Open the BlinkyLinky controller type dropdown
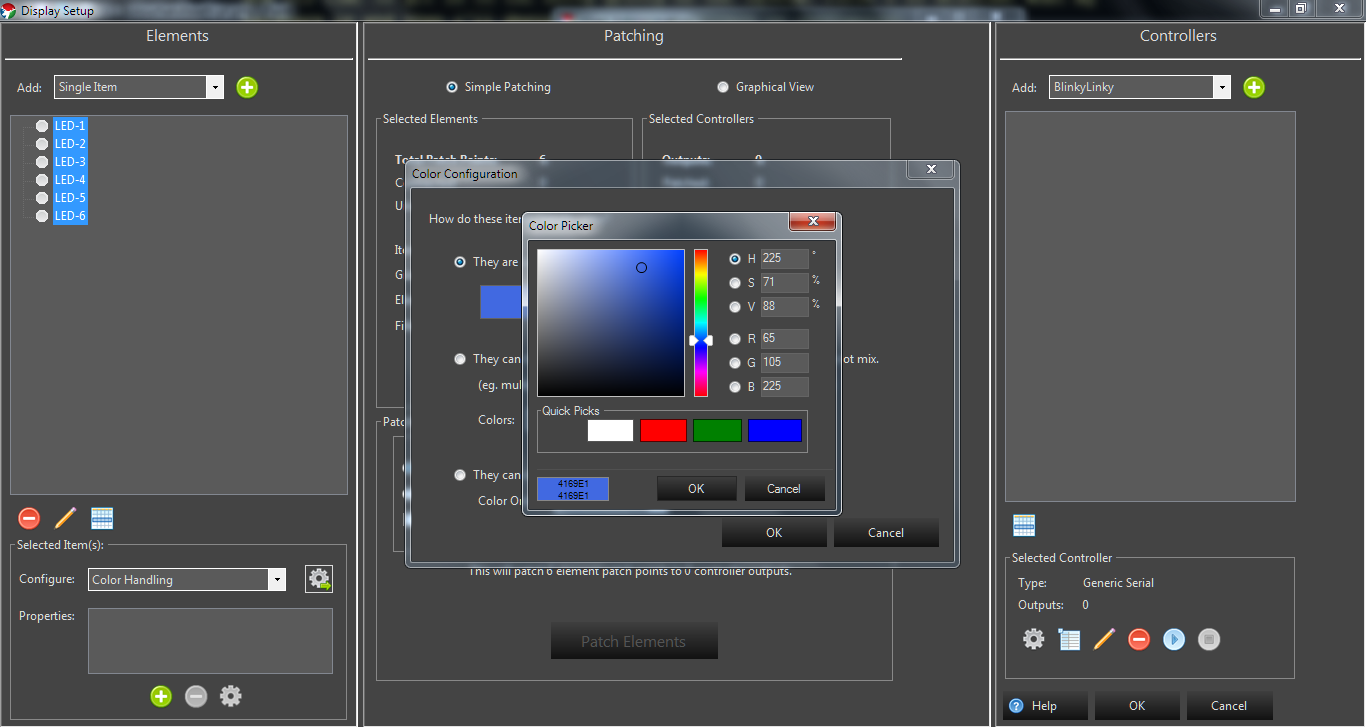Image resolution: width=1366 pixels, height=727 pixels. [x=1221, y=87]
